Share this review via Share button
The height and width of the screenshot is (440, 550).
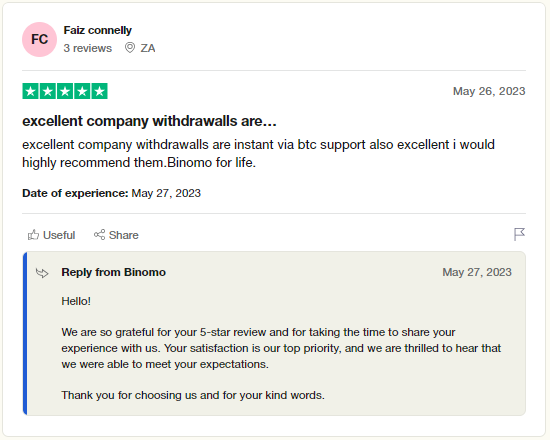(116, 235)
